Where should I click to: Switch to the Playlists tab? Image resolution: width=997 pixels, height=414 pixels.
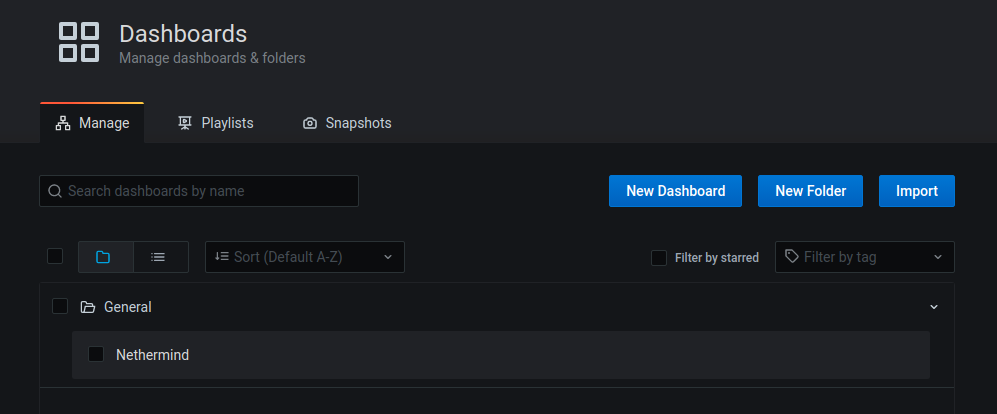click(216, 123)
